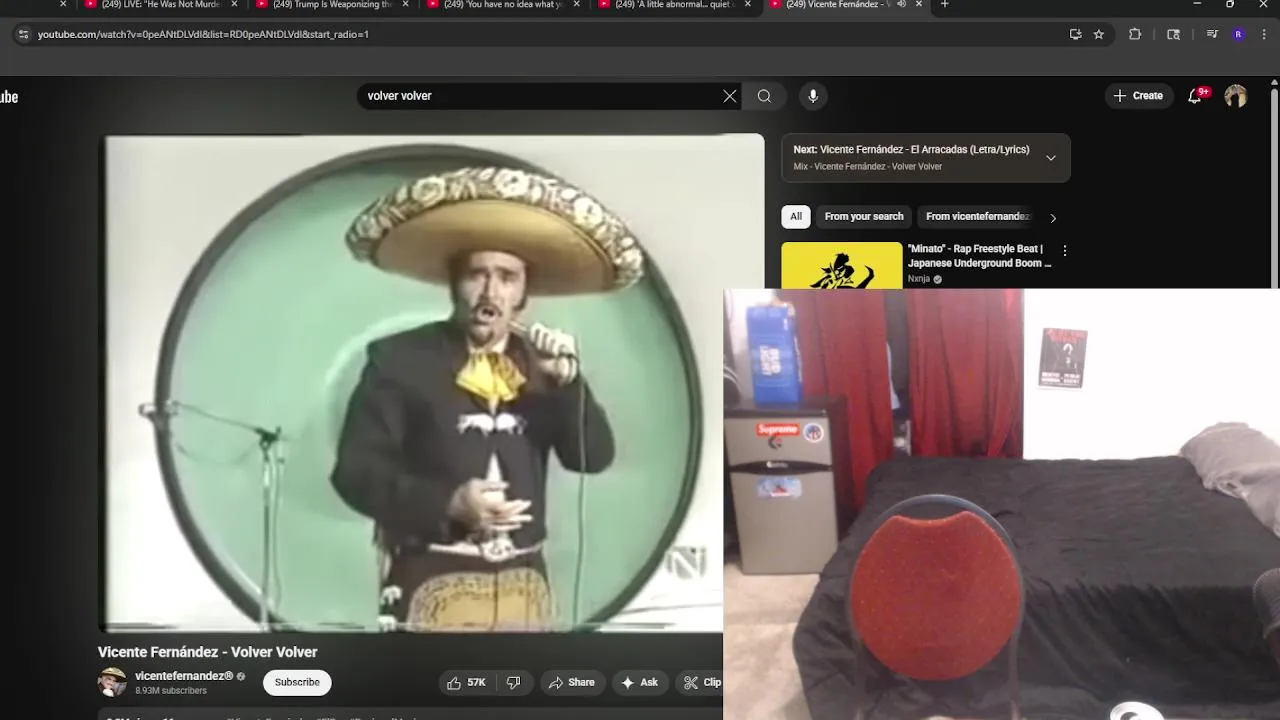
Task: Open the browser extensions puzzle icon
Action: tap(1135, 34)
